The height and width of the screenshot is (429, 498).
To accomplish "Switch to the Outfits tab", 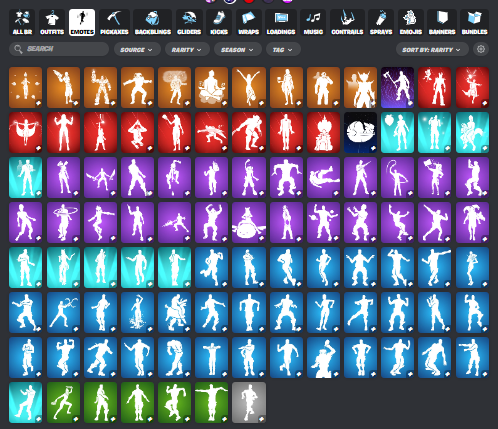I will coord(52,23).
